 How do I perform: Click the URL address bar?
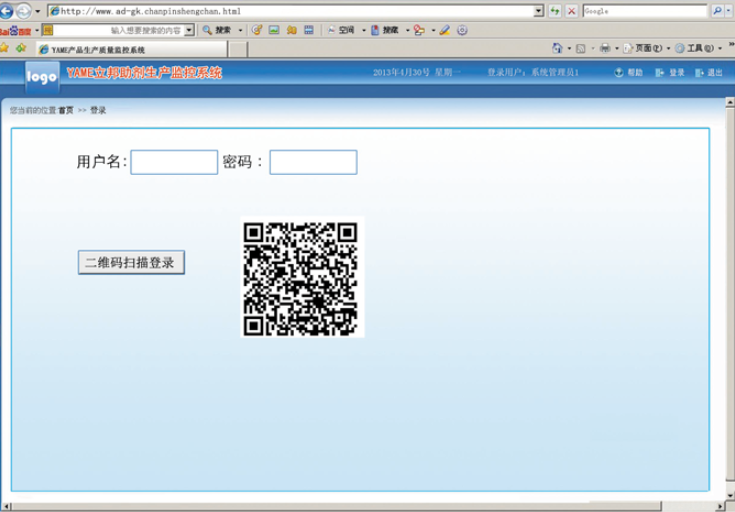click(291, 11)
